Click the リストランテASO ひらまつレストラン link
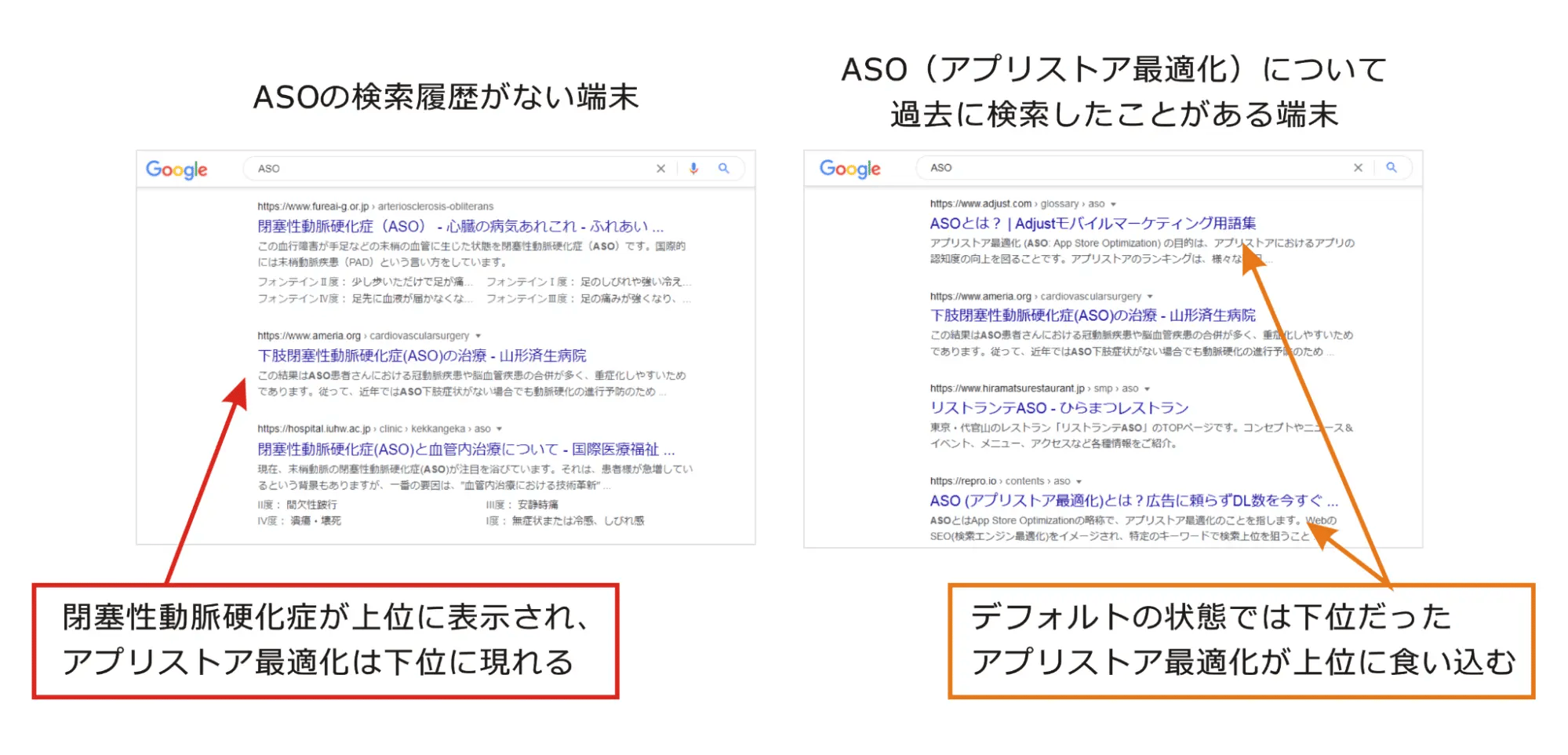1568x755 pixels. point(1057,407)
